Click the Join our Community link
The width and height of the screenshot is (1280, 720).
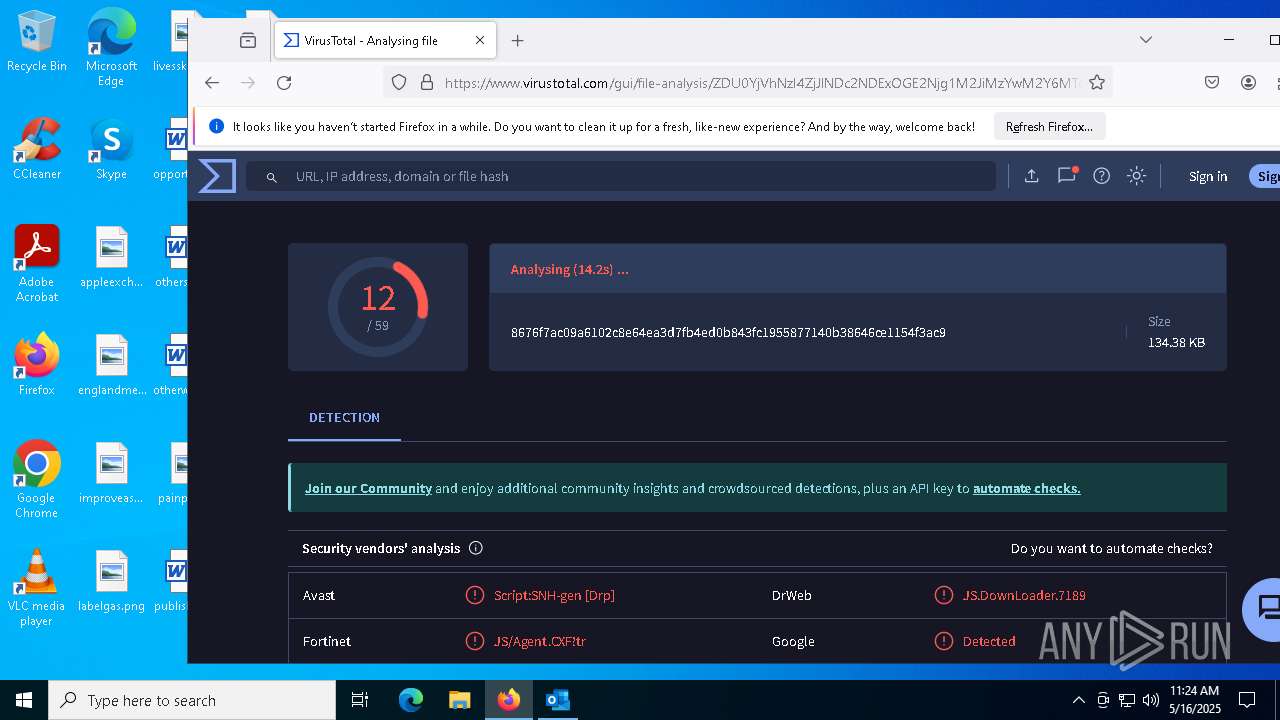(368, 489)
